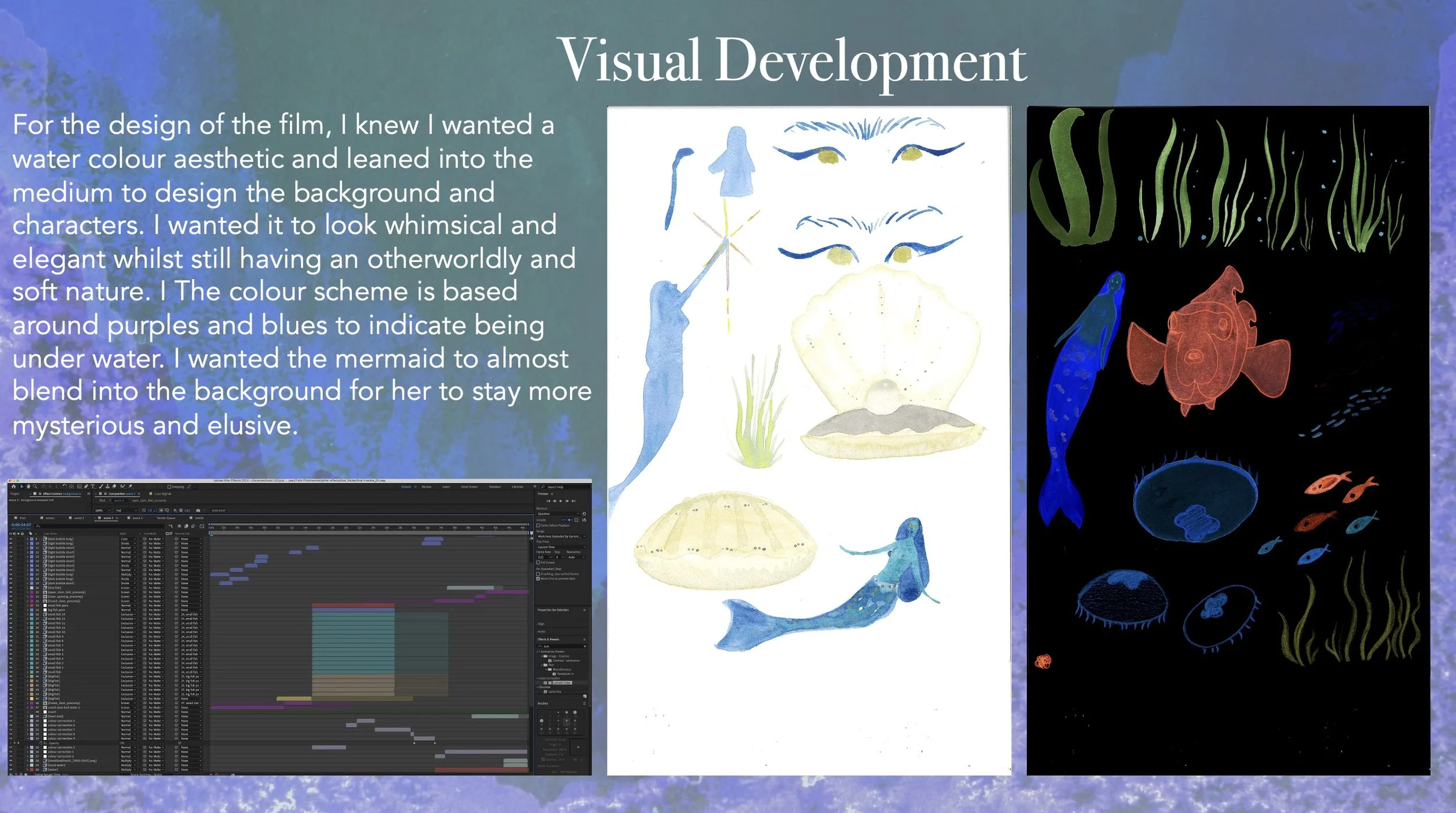Select the Puppet Pin tool
The image size is (1456, 813).
130,486
